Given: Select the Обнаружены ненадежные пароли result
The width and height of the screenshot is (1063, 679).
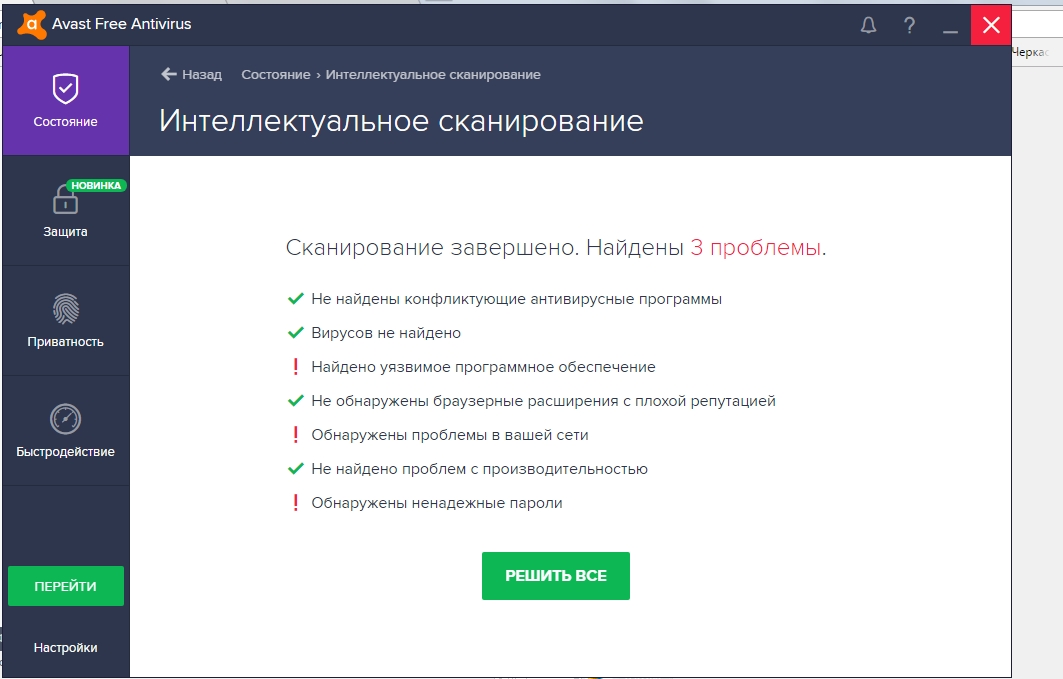Looking at the screenshot, I should coord(436,503).
